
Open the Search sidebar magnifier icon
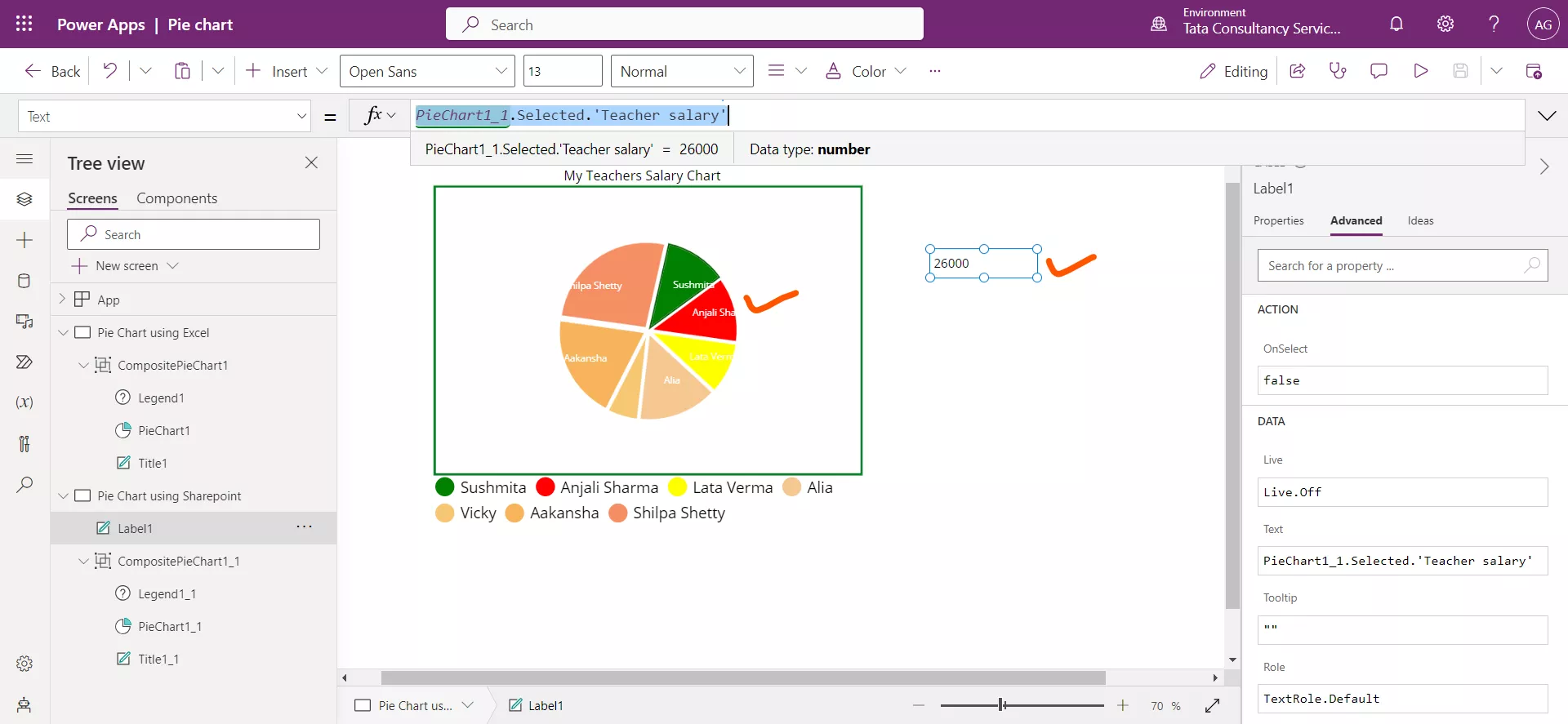coord(24,484)
